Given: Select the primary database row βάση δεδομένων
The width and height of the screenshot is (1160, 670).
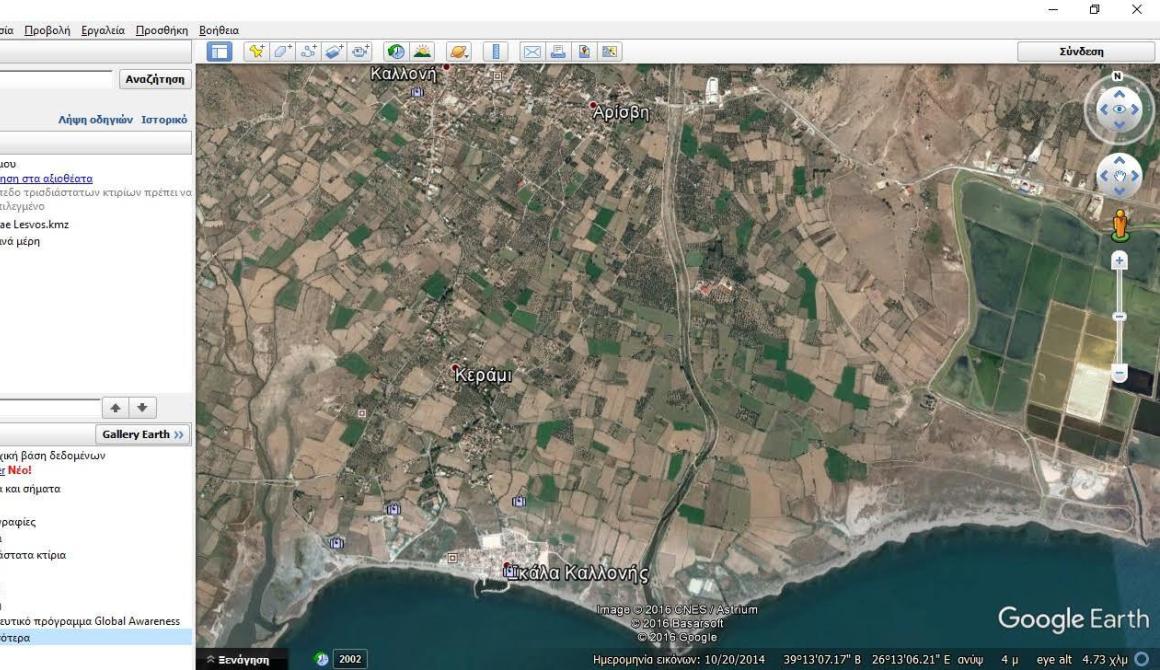Looking at the screenshot, I should coord(53,456).
